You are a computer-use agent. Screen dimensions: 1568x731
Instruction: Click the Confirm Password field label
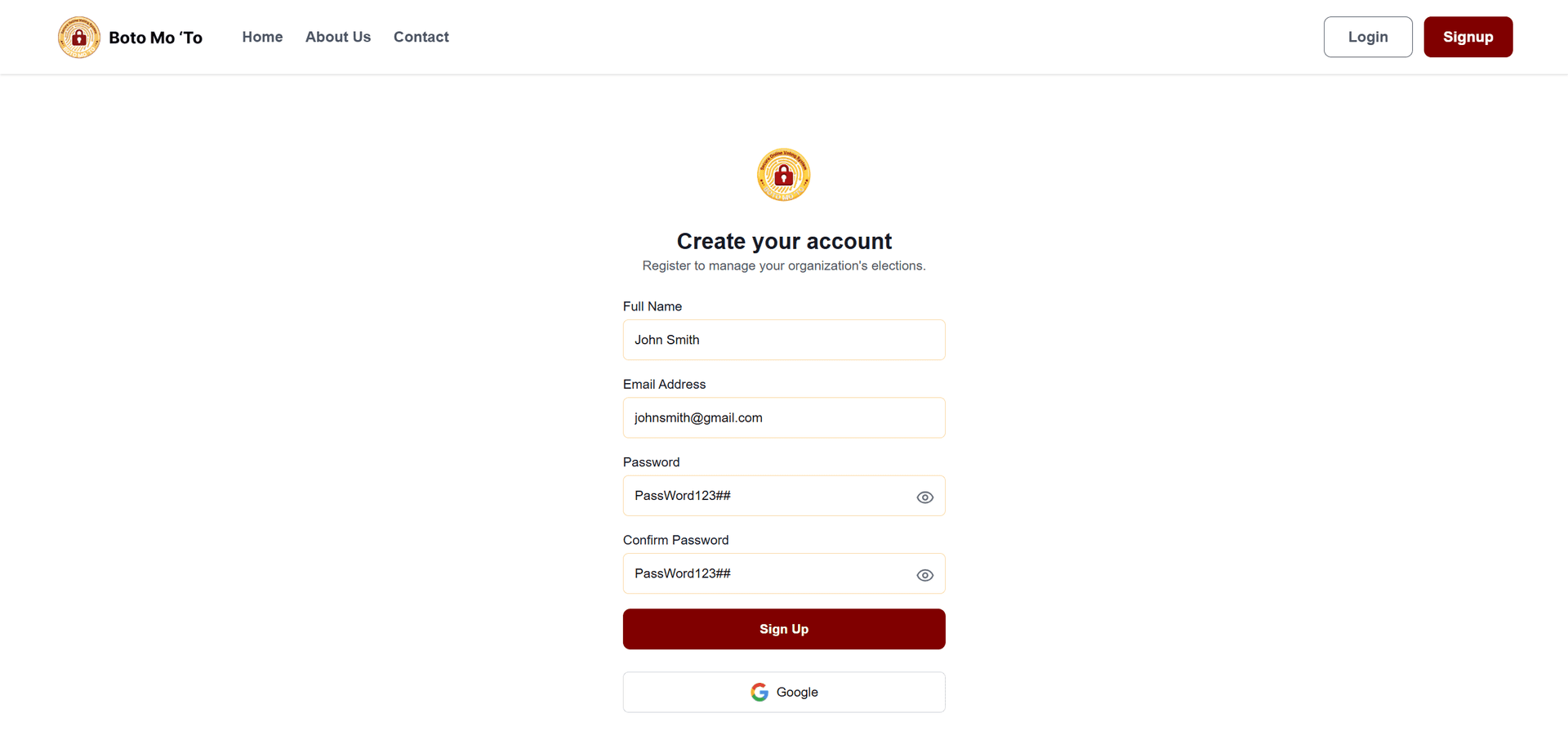click(x=675, y=540)
